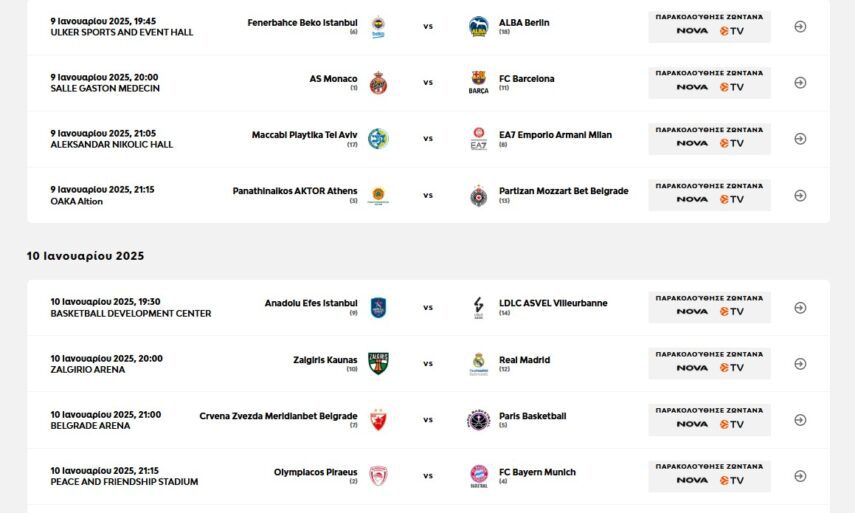855x513 pixels.
Task: Click the Maccabi Playtika Tel Aviv logo
Action: (378, 139)
